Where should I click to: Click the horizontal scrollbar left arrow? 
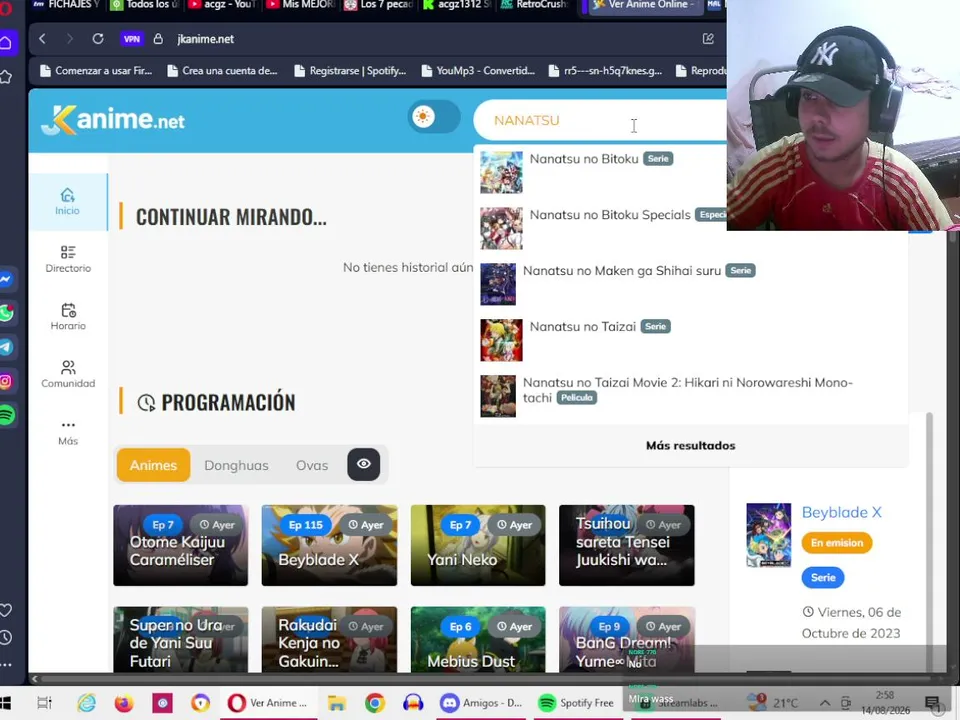34,678
